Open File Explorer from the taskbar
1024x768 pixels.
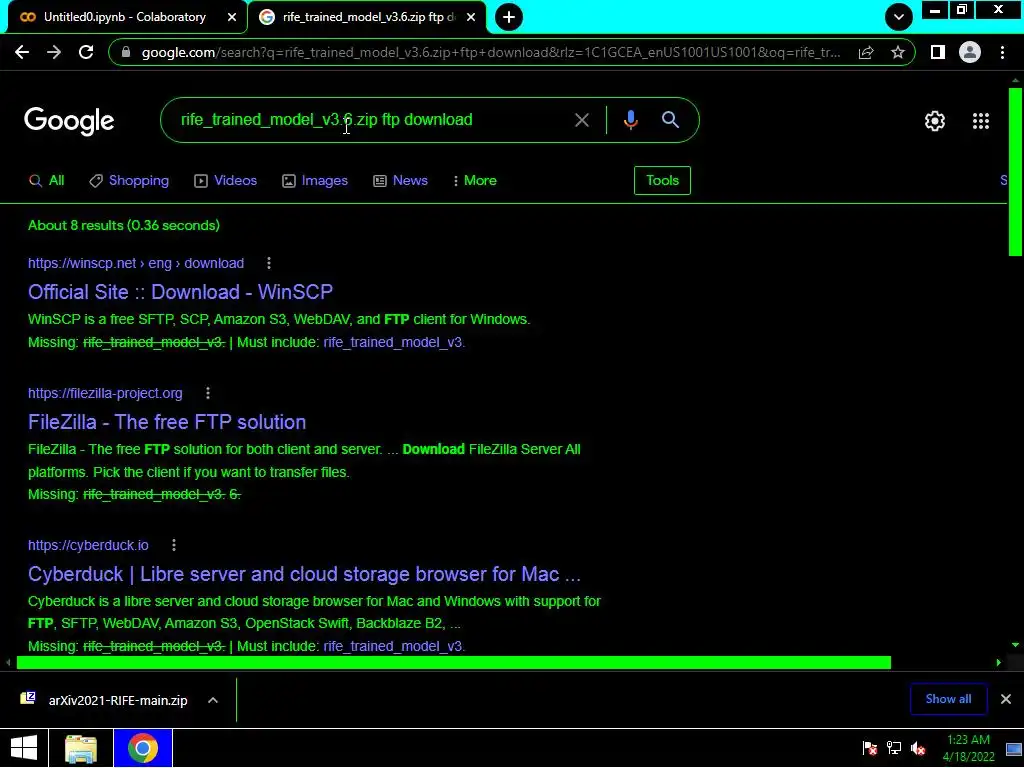(x=81, y=748)
